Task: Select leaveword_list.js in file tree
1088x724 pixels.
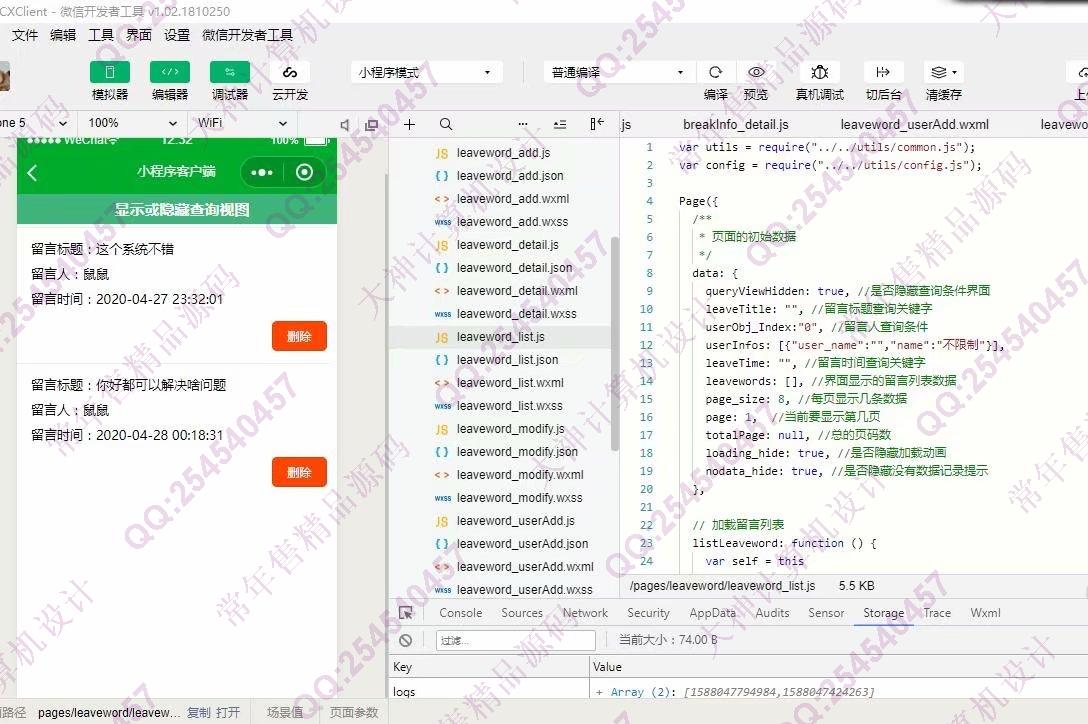Action: [x=500, y=337]
